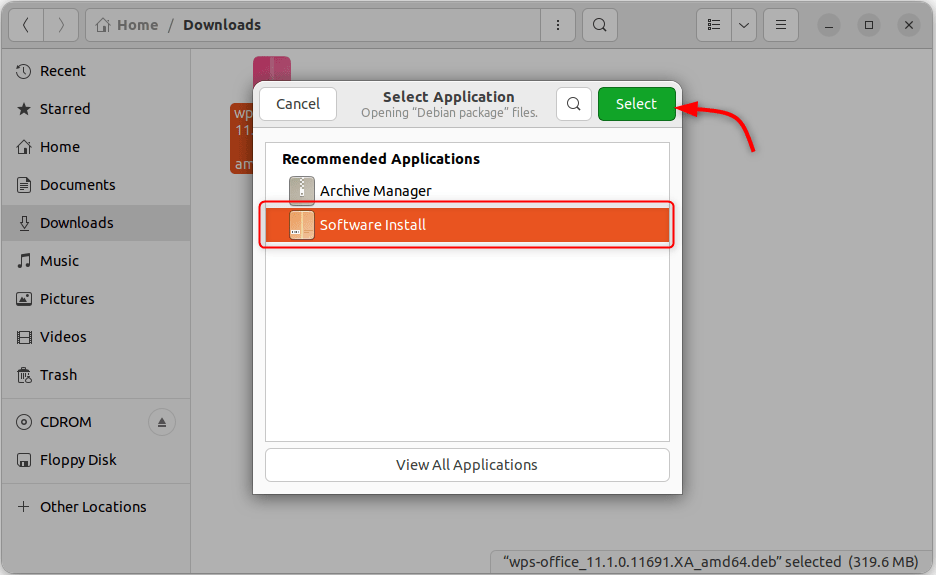Click the Software Install package icon
The image size is (936, 576).
301,225
